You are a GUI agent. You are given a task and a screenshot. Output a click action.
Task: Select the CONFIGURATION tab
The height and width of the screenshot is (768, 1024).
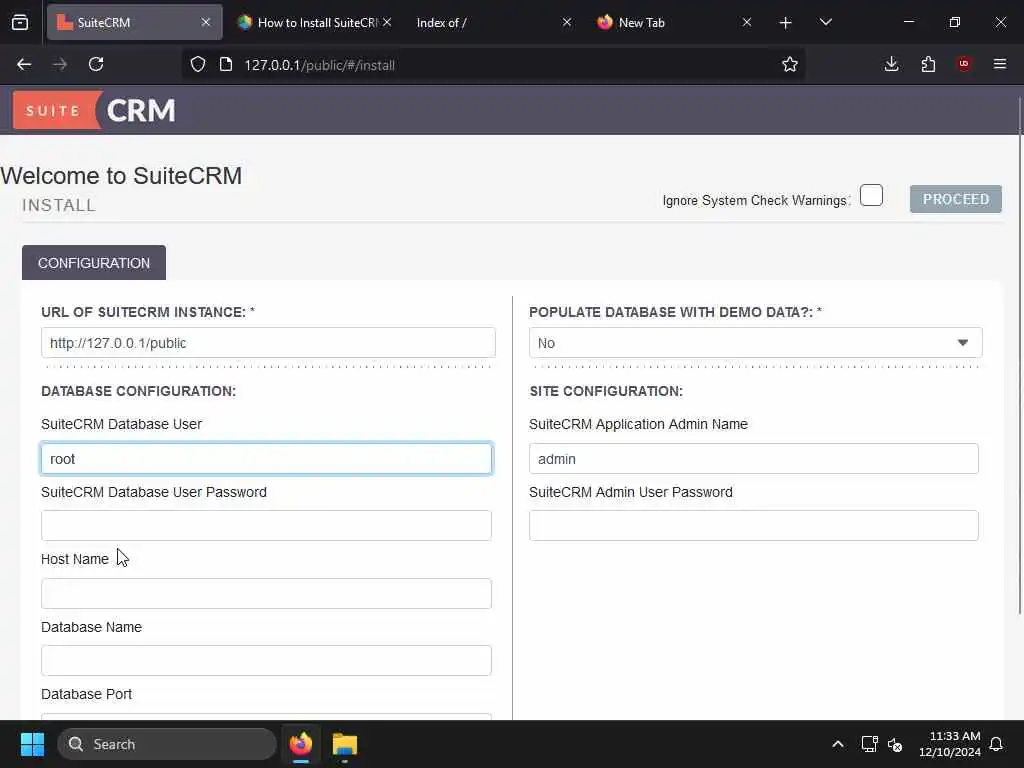point(94,263)
